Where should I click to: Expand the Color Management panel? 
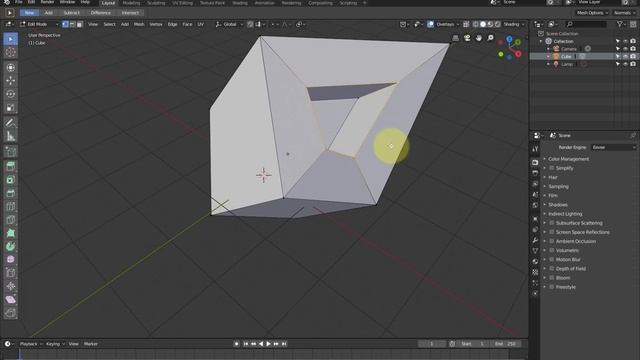[568, 159]
